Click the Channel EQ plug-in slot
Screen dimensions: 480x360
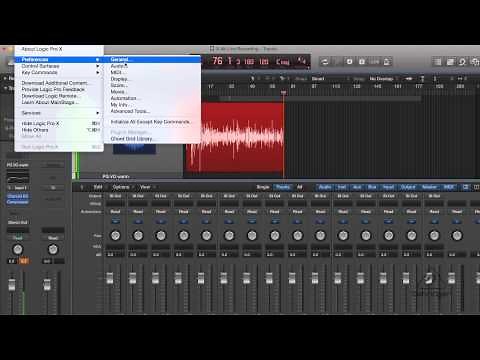coord(18,196)
